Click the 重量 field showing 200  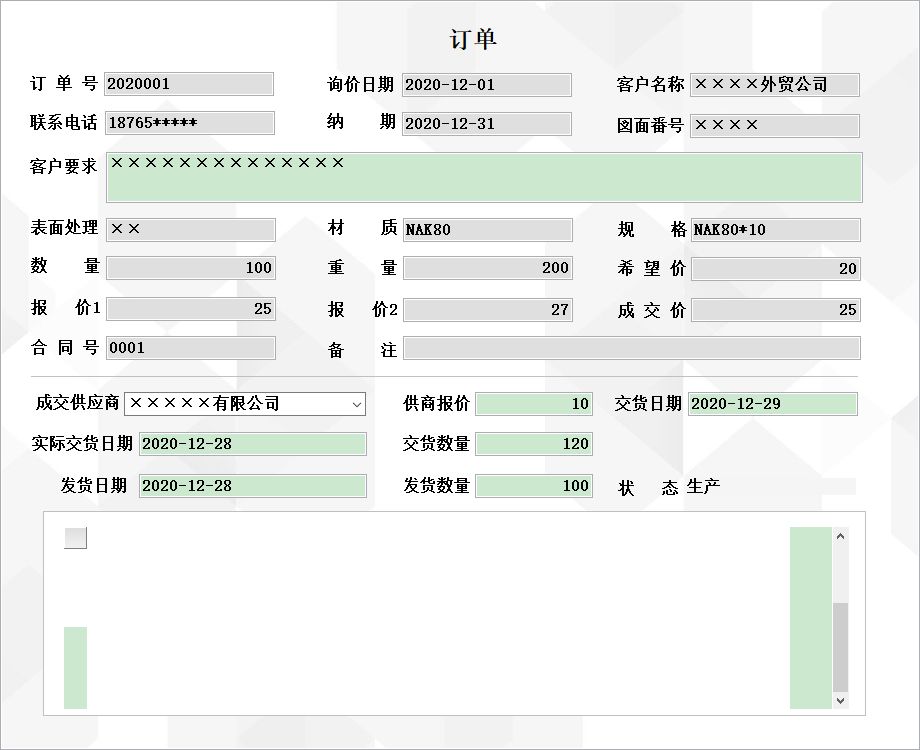pyautogui.click(x=488, y=268)
